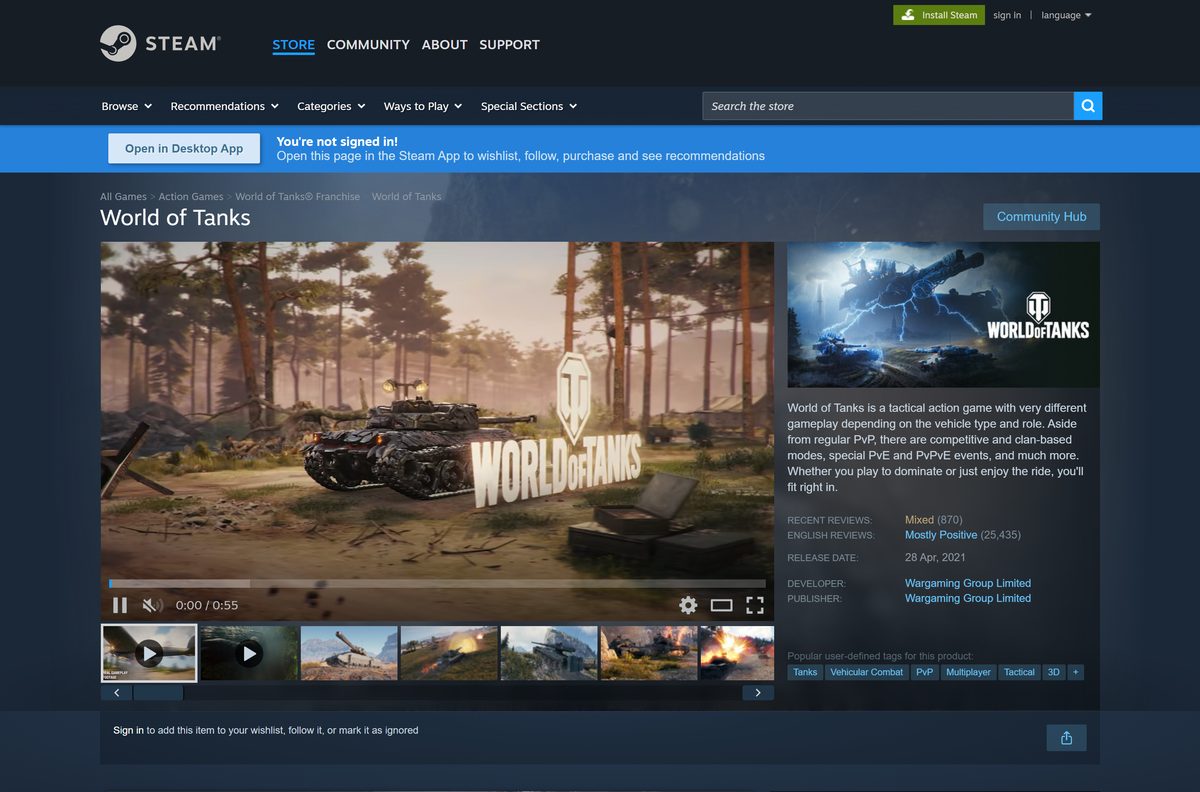This screenshot has height=792, width=1200.
Task: Click the plus tag button
Action: tap(1076, 672)
